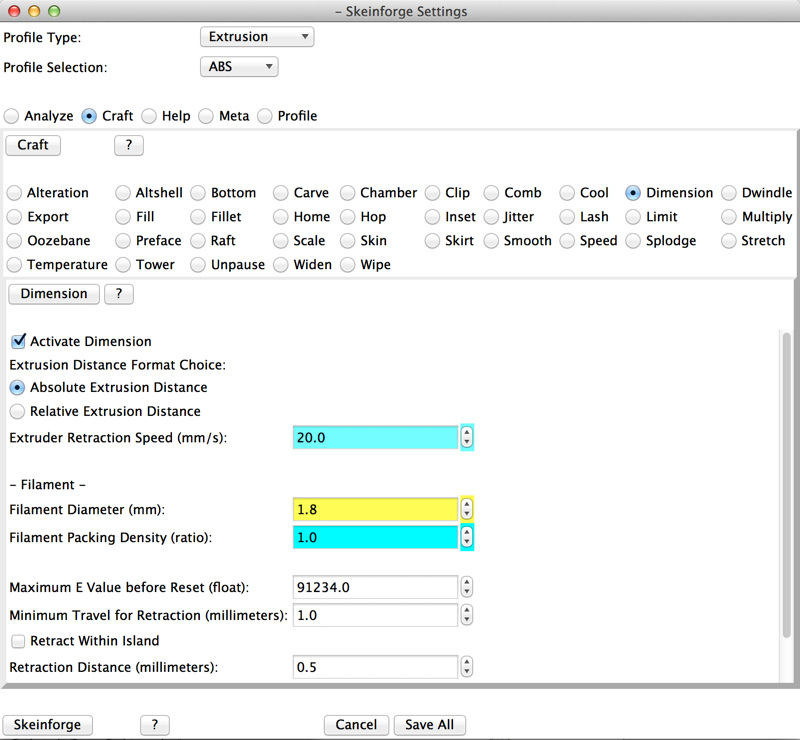
Task: Select the Oozebane radio option
Action: (x=14, y=241)
